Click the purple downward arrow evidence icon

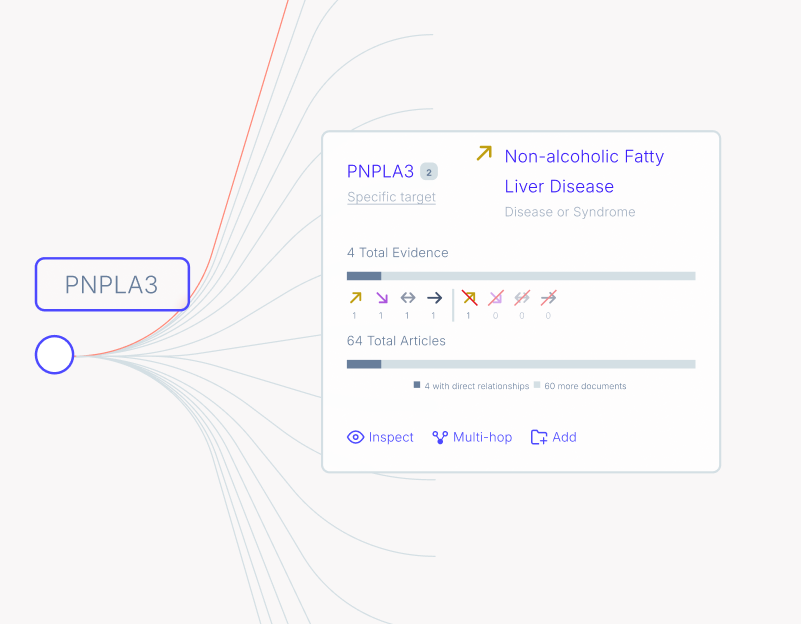click(381, 298)
